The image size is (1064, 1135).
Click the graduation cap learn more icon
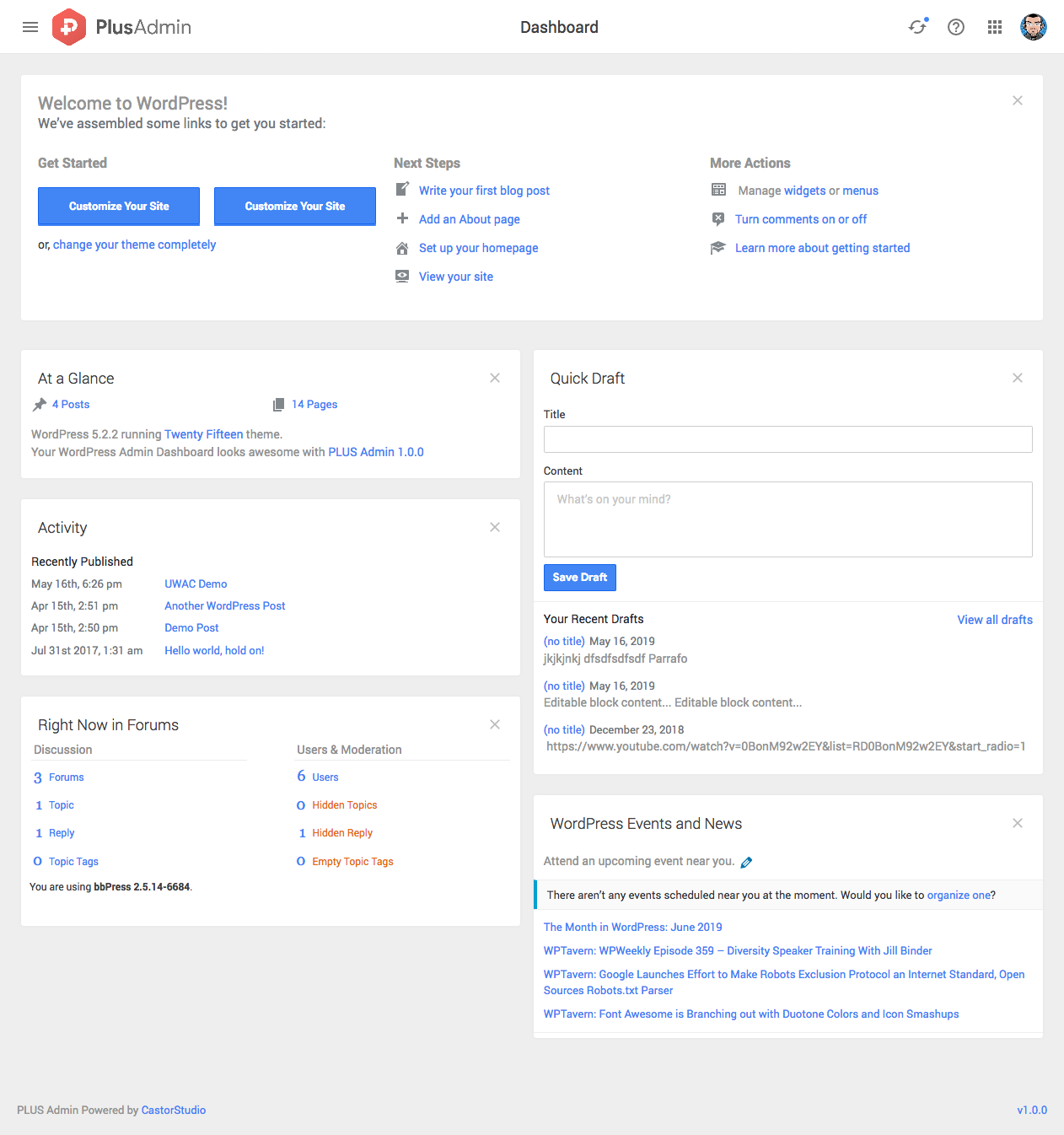(718, 248)
